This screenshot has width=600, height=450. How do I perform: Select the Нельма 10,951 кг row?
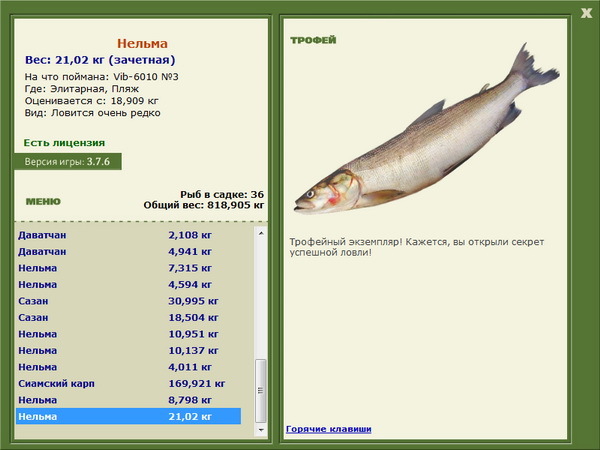[x=129, y=334]
